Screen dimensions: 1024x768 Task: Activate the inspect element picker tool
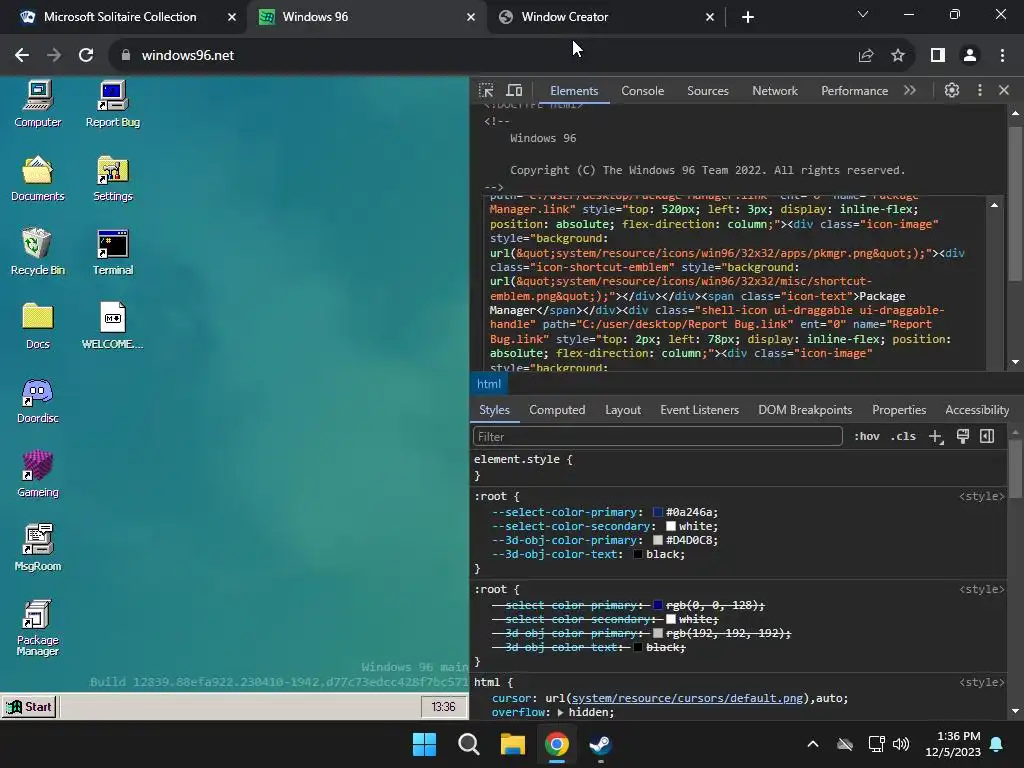(x=486, y=90)
